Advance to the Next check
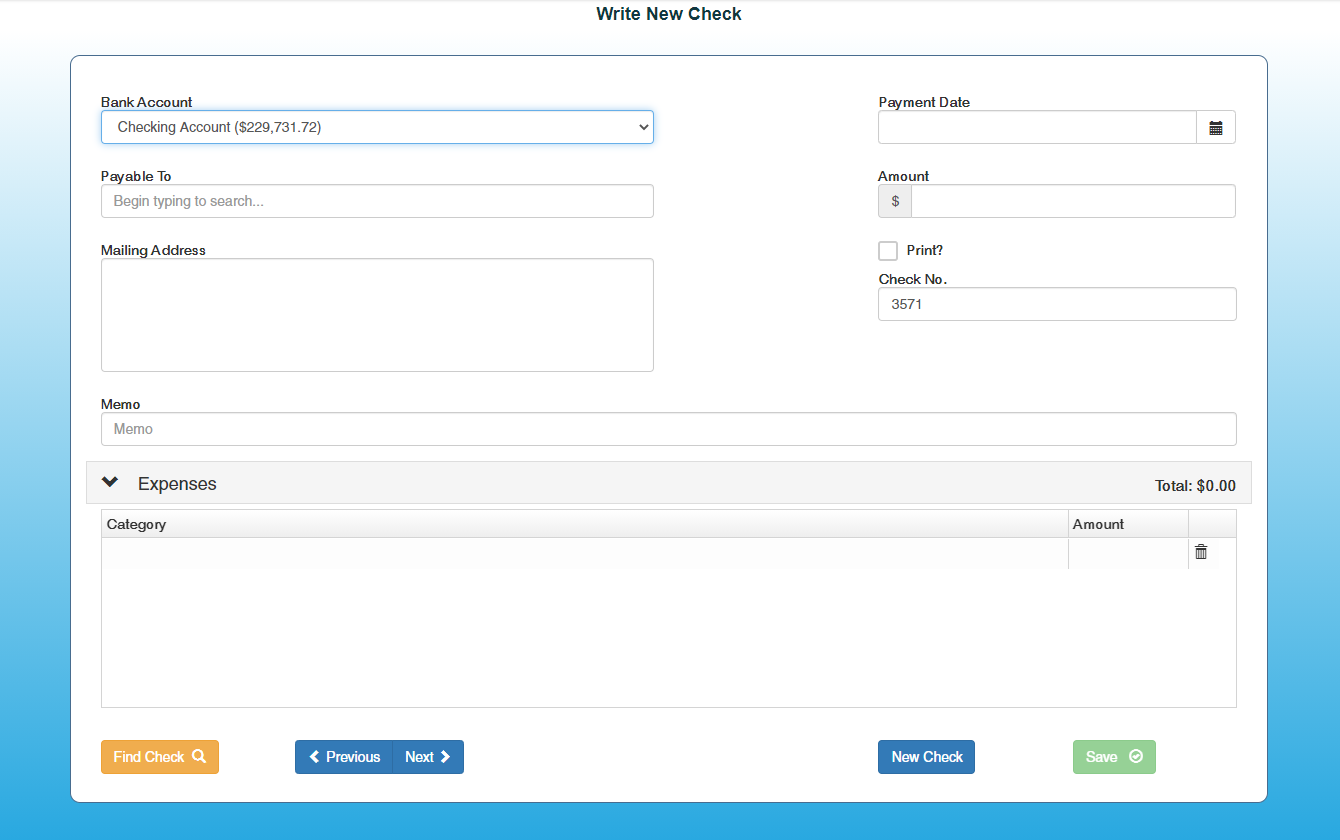1340x840 pixels. [x=428, y=757]
